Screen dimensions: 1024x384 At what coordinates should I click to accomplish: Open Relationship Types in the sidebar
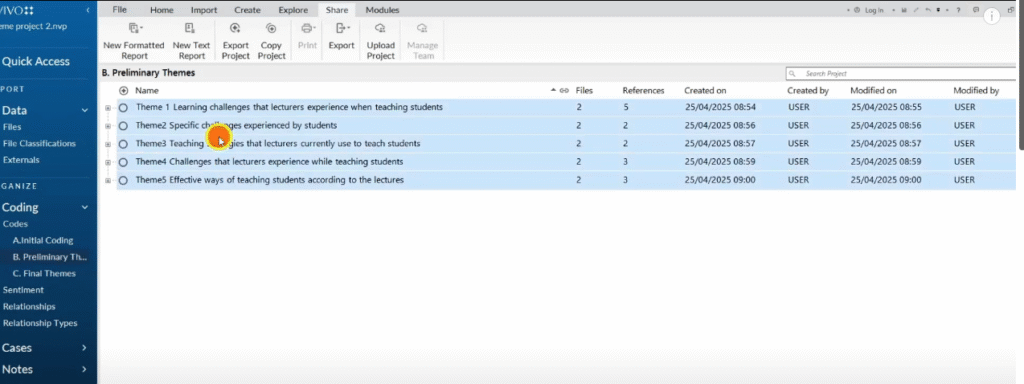pos(40,323)
